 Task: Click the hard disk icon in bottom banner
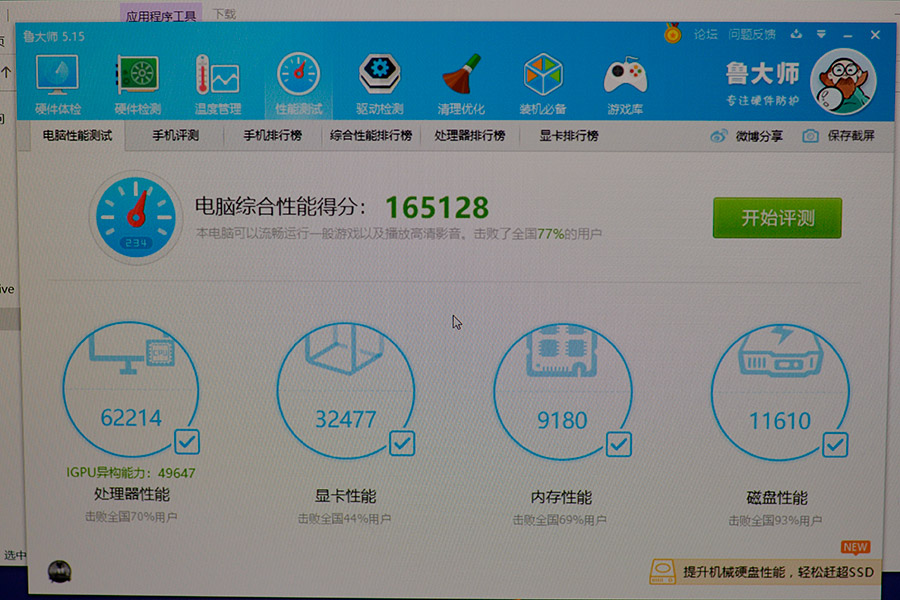[x=663, y=572]
